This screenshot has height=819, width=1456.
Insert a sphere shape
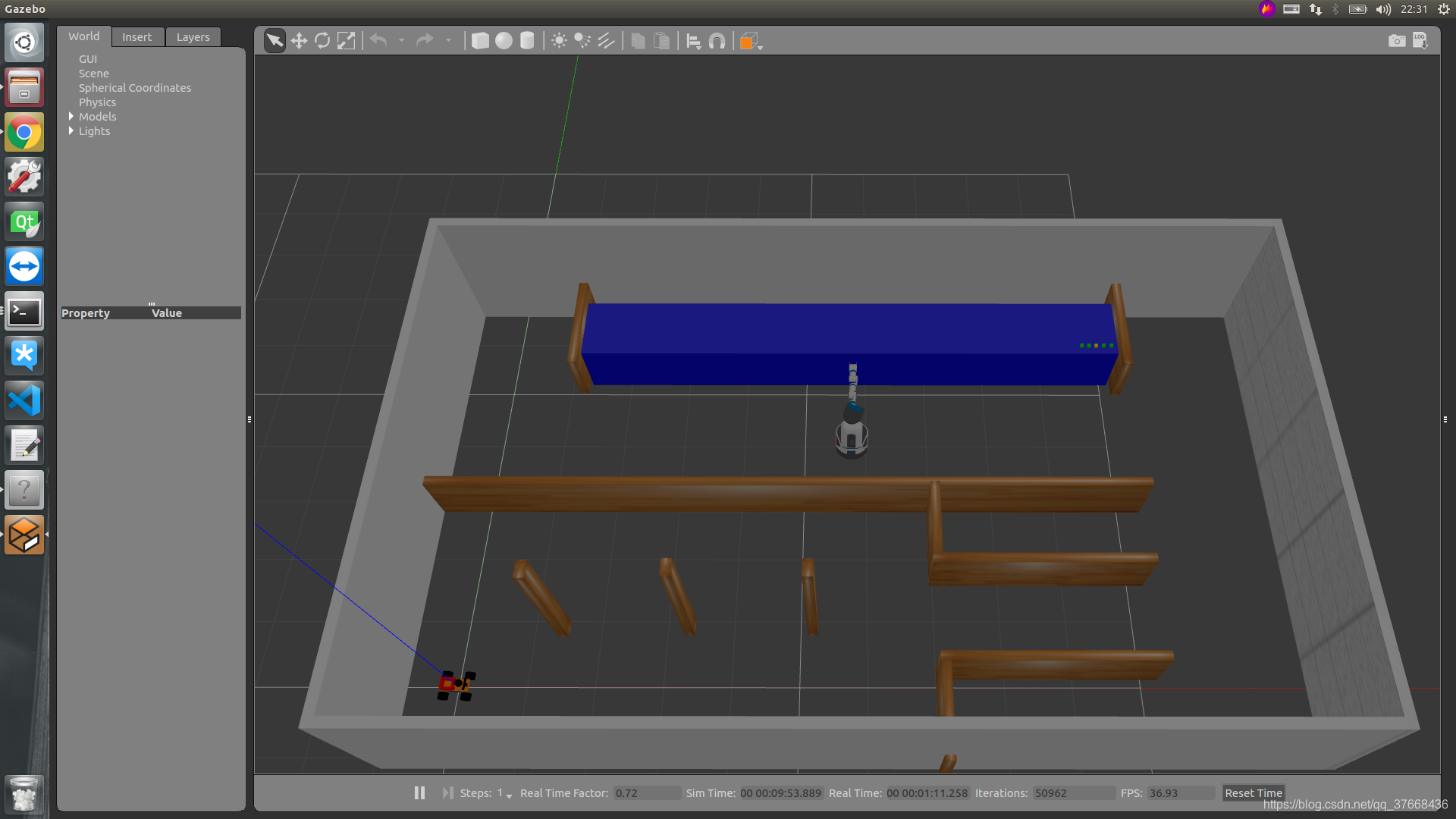[x=504, y=41]
